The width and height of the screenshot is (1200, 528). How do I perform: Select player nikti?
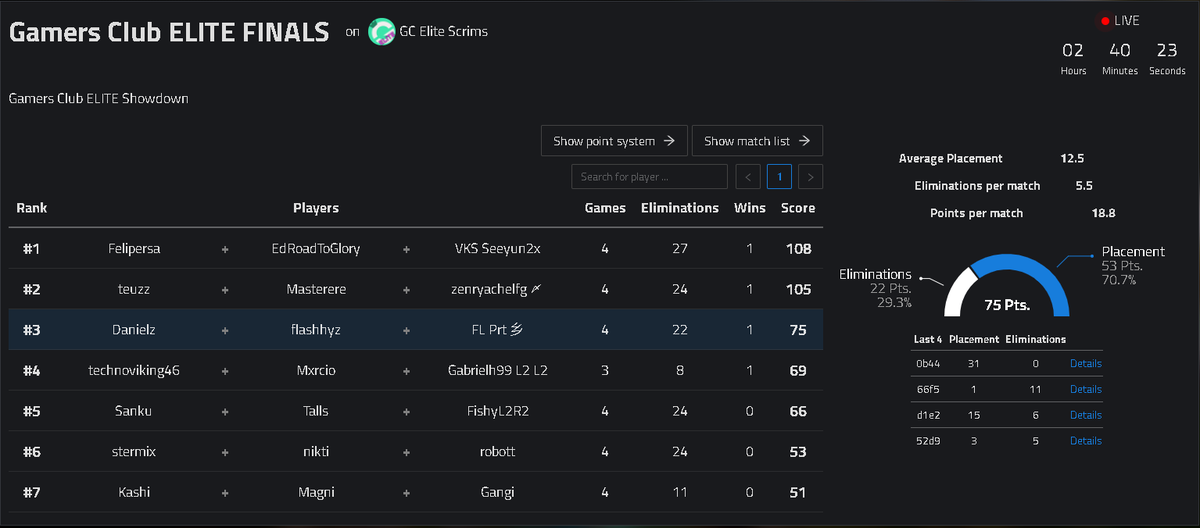(x=316, y=451)
